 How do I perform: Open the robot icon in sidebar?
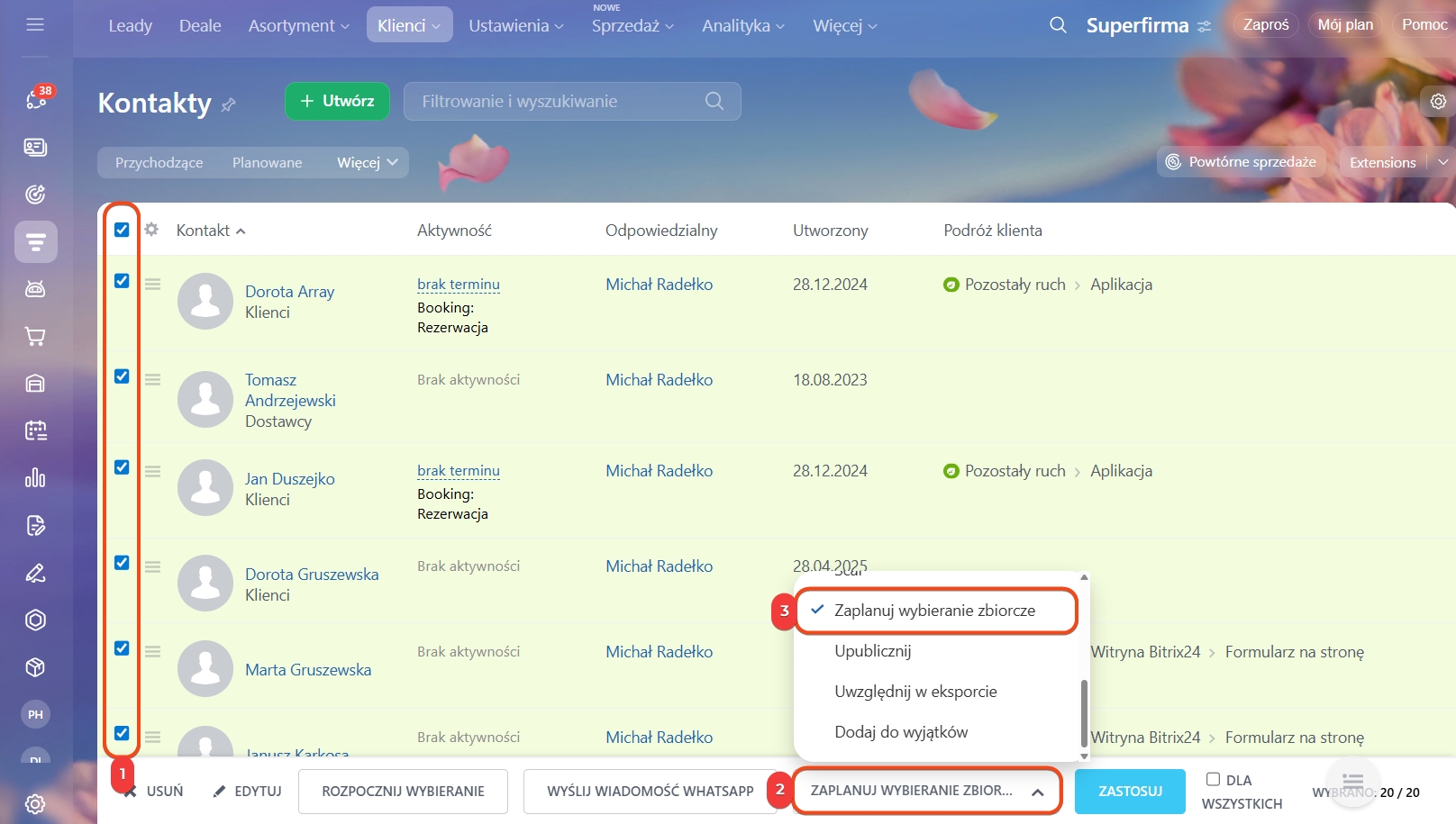[35, 289]
